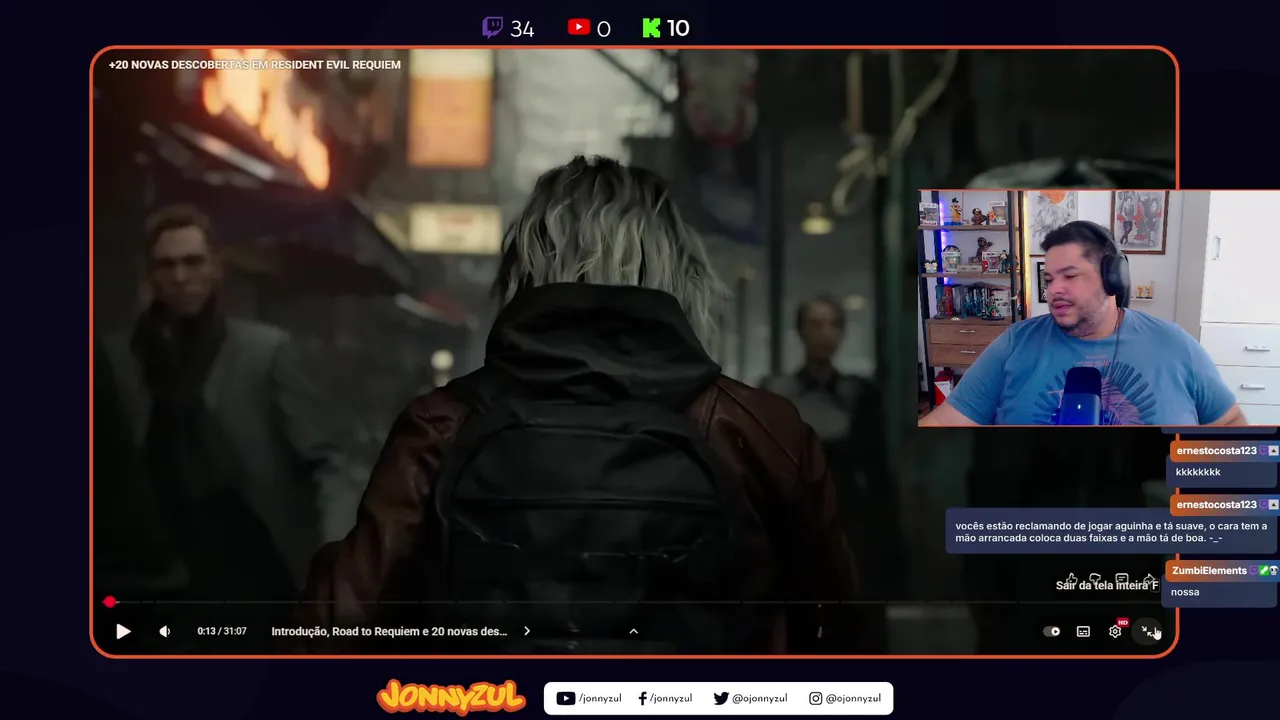Open comments via the speech icon
1280x720 pixels.
[1122, 579]
